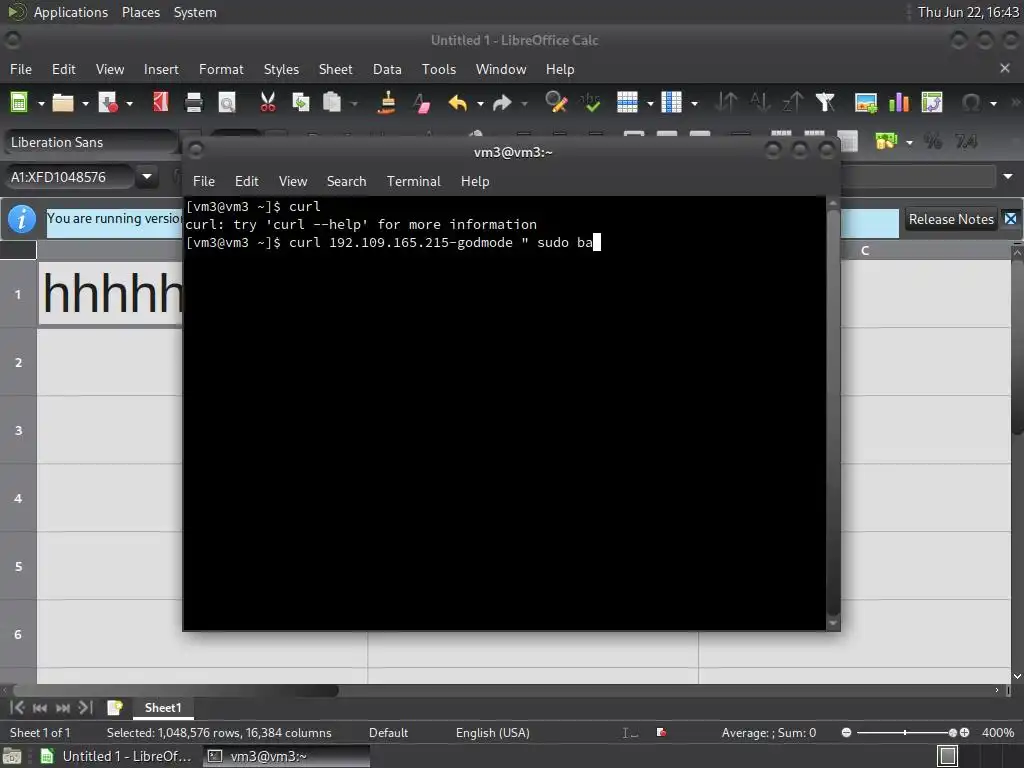Open the Applications menu in top panel
This screenshot has height=768, width=1024.
(x=71, y=12)
